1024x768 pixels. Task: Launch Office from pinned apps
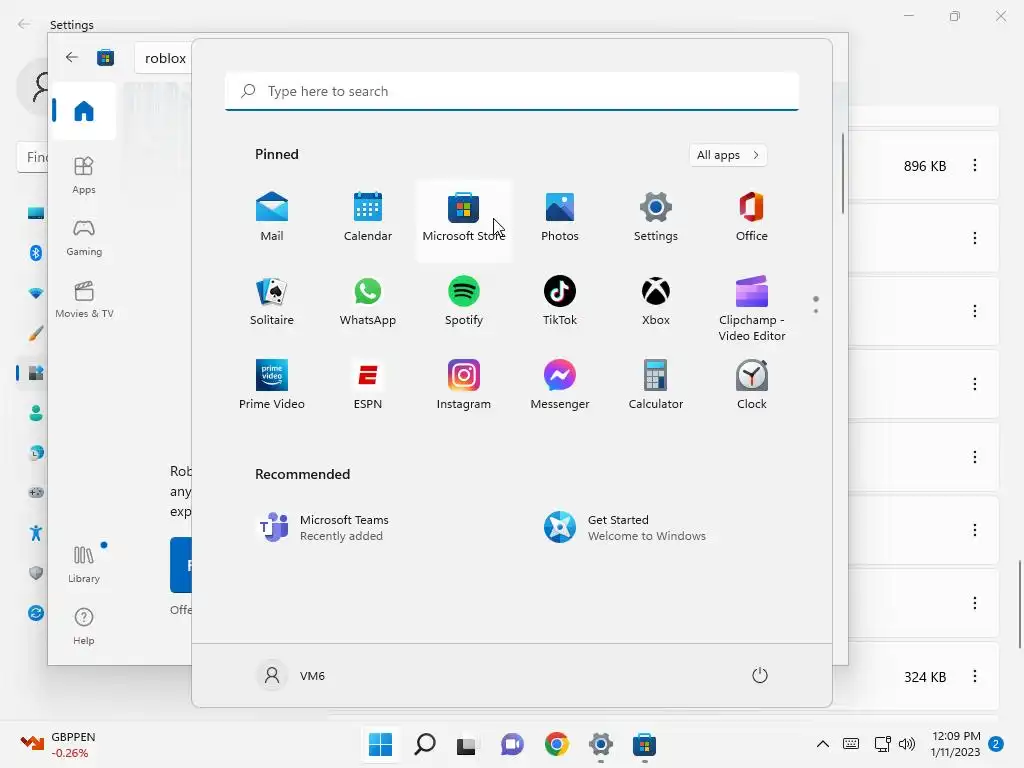pyautogui.click(x=752, y=217)
